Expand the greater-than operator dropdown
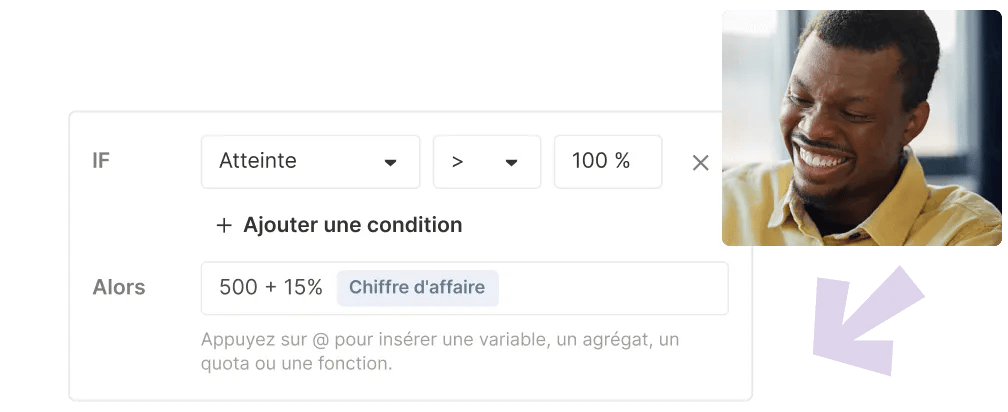Screen dimensions: 1008x412 (511, 163)
